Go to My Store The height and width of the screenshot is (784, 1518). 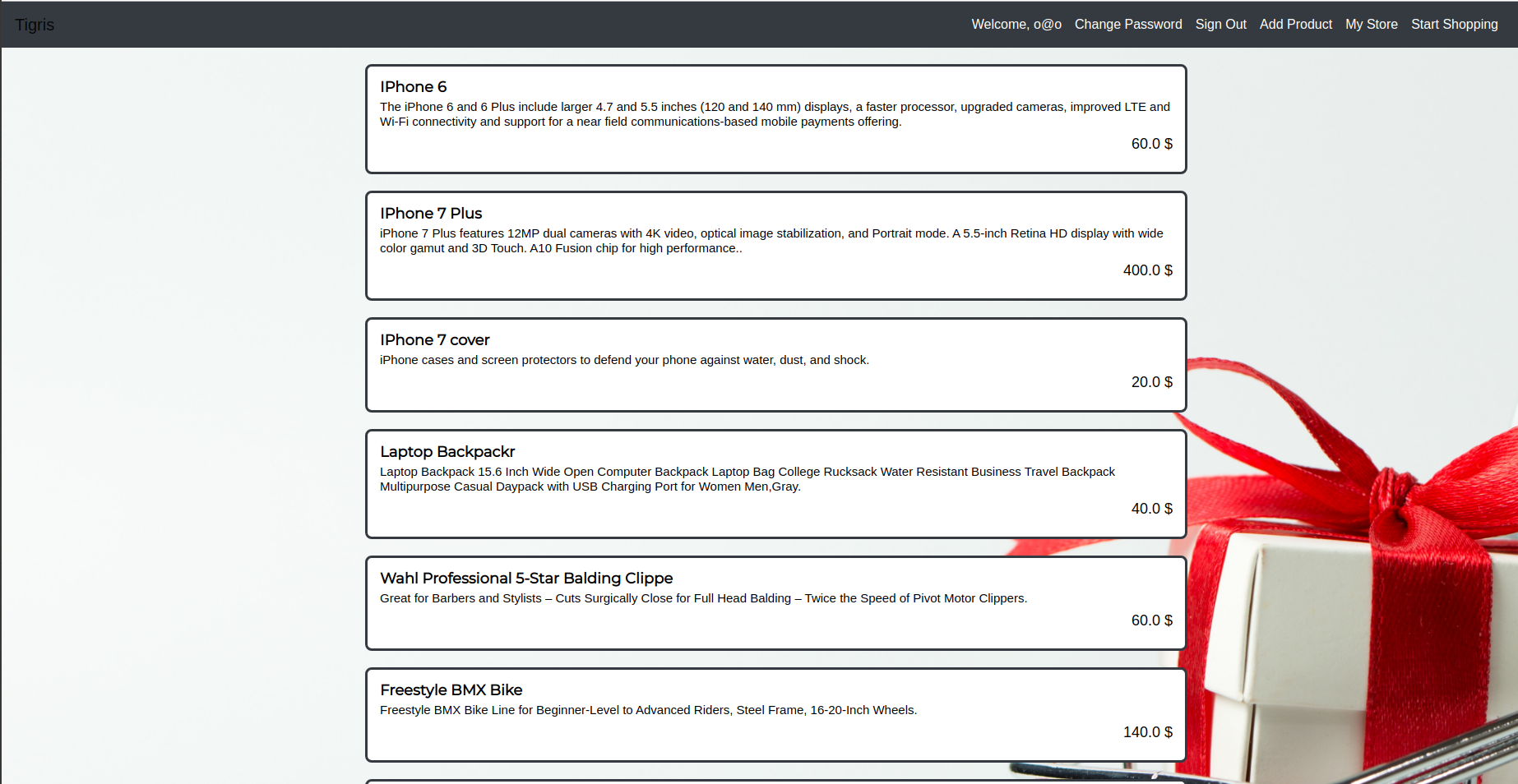[x=1372, y=25]
